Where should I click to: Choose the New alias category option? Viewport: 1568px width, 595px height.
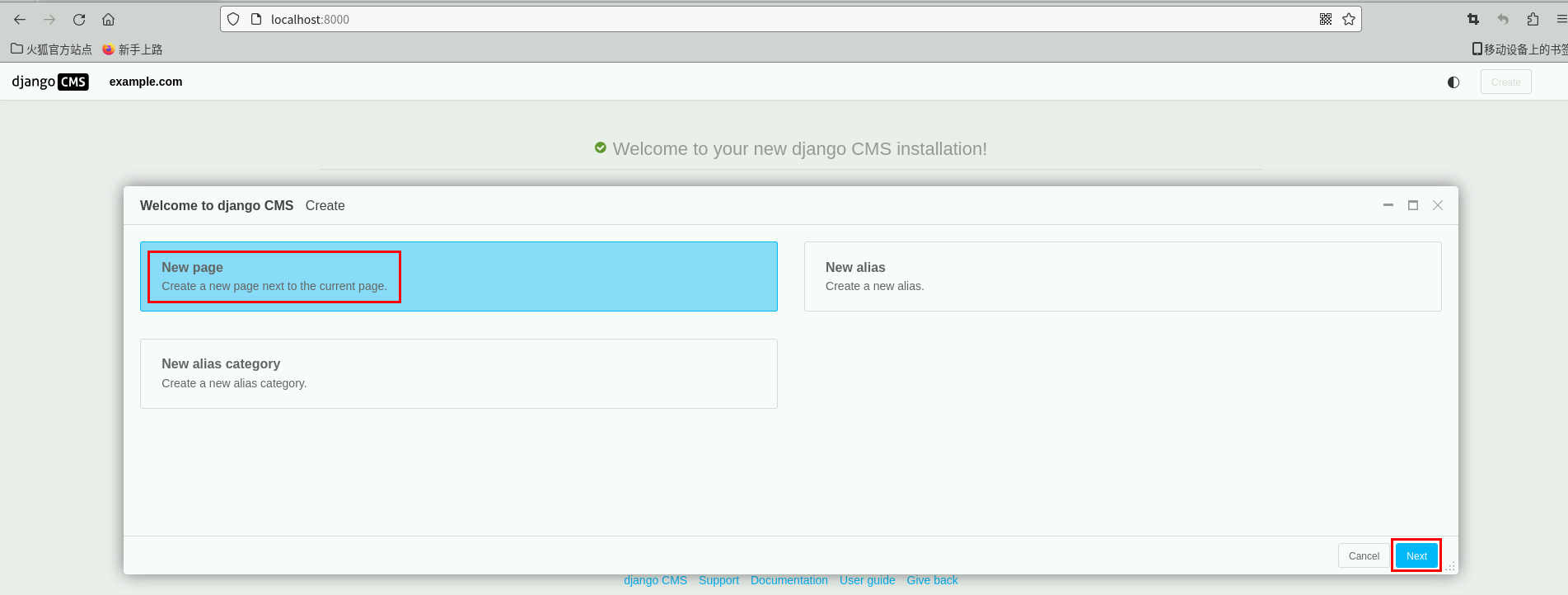(459, 373)
